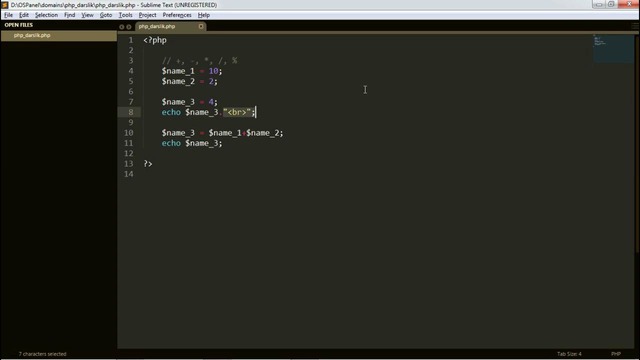640x360 pixels.
Task: Open the View menu
Action: pyautogui.click(x=87, y=15)
